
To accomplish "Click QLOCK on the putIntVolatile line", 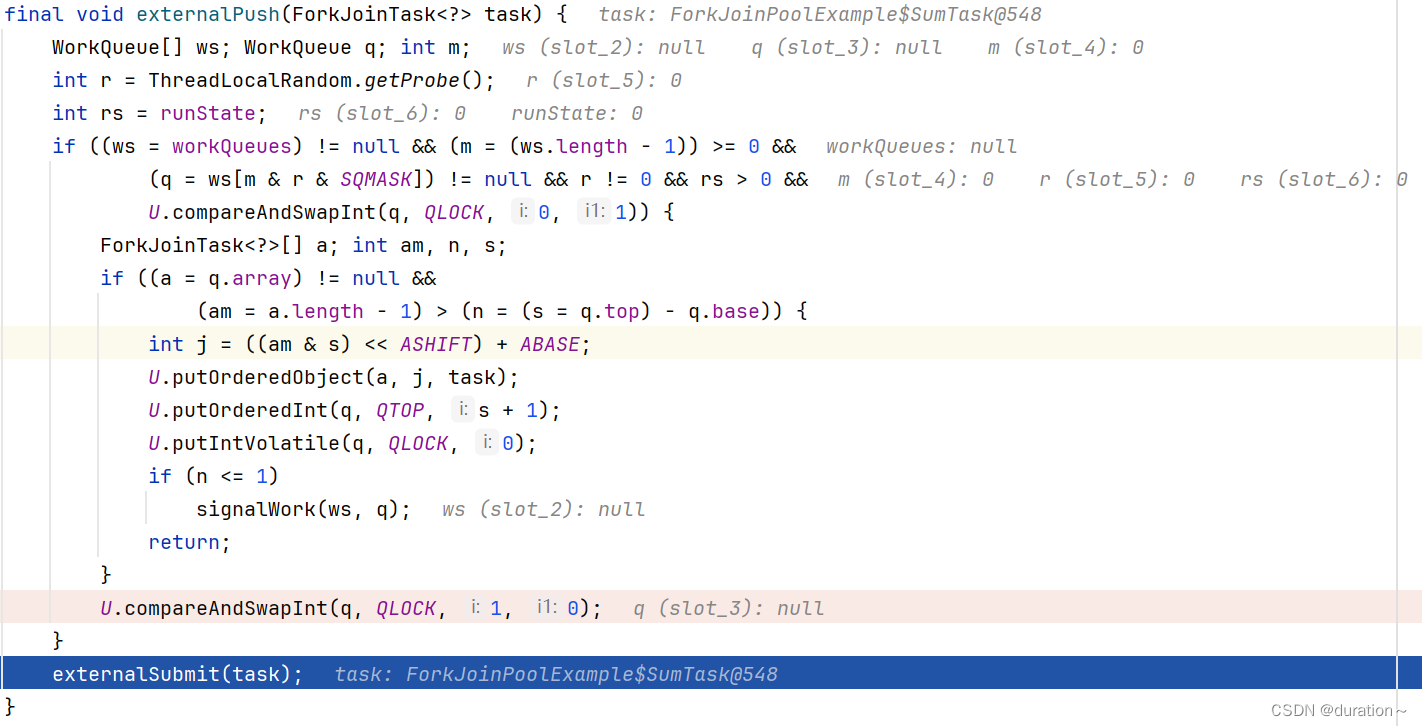I will [418, 443].
